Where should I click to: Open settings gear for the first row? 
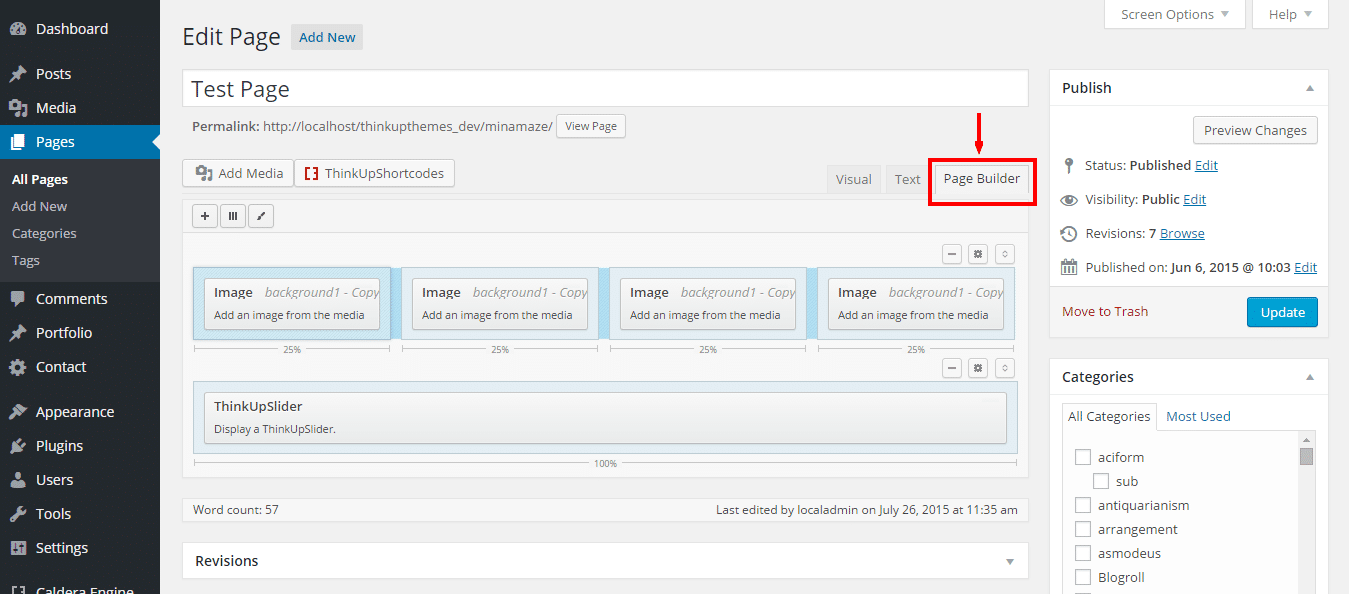point(978,254)
